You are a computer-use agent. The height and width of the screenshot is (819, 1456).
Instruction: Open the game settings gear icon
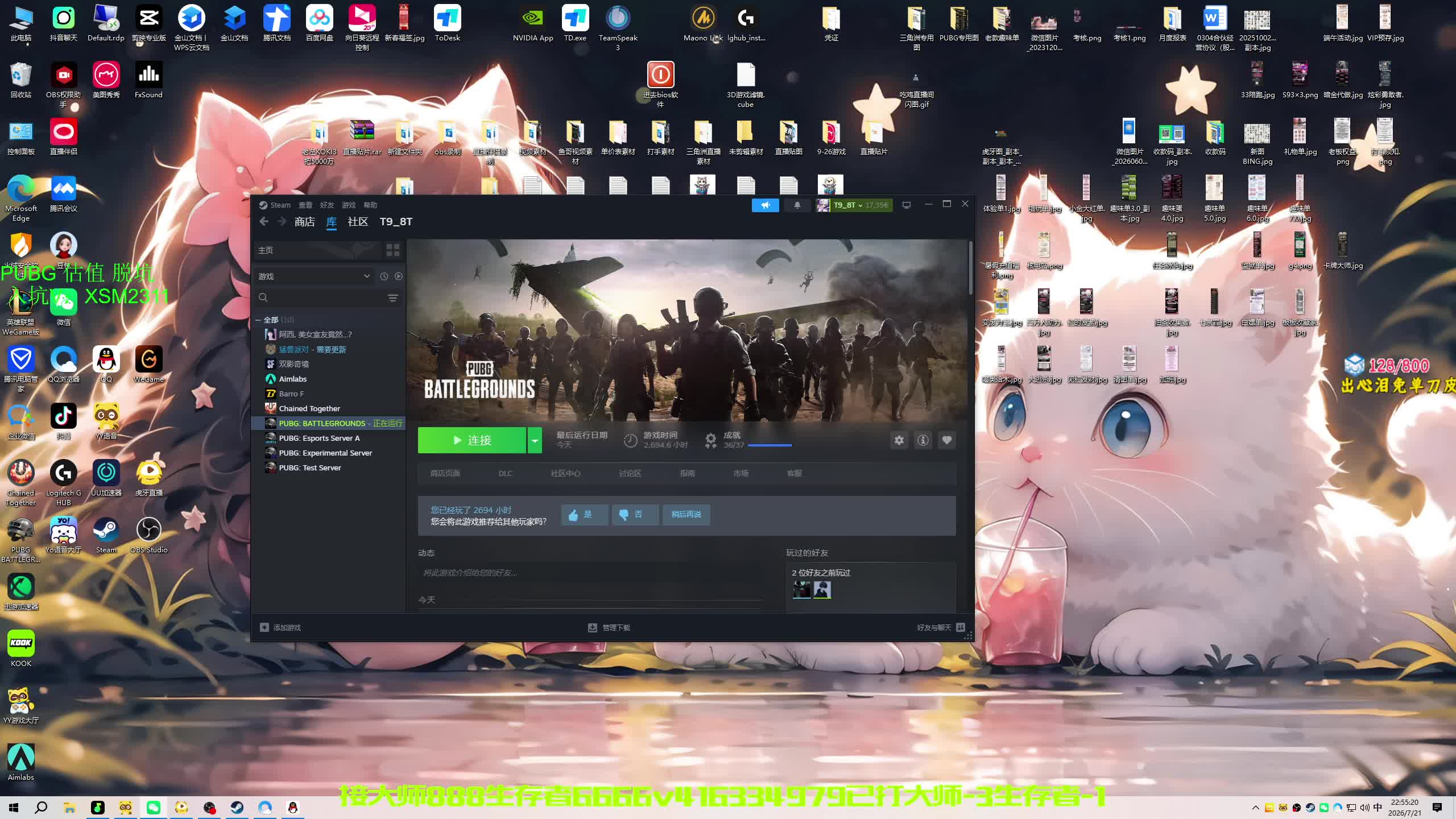tap(899, 440)
